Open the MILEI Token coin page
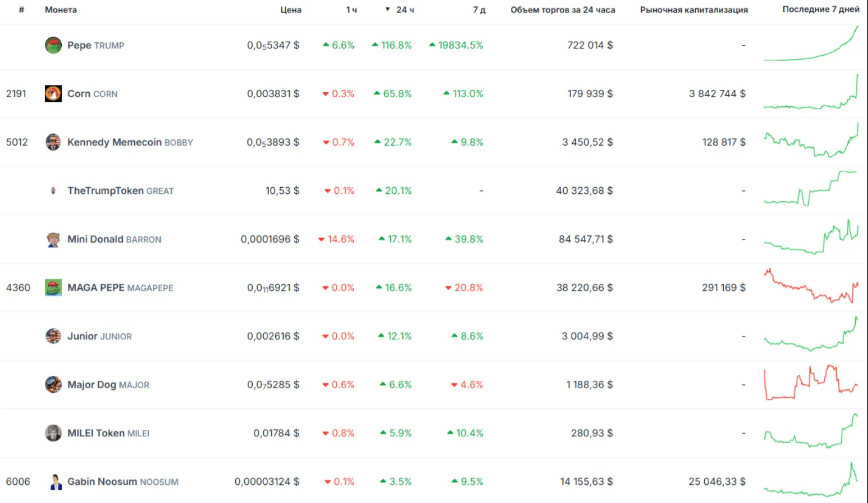This screenshot has width=868, height=503. pos(108,433)
